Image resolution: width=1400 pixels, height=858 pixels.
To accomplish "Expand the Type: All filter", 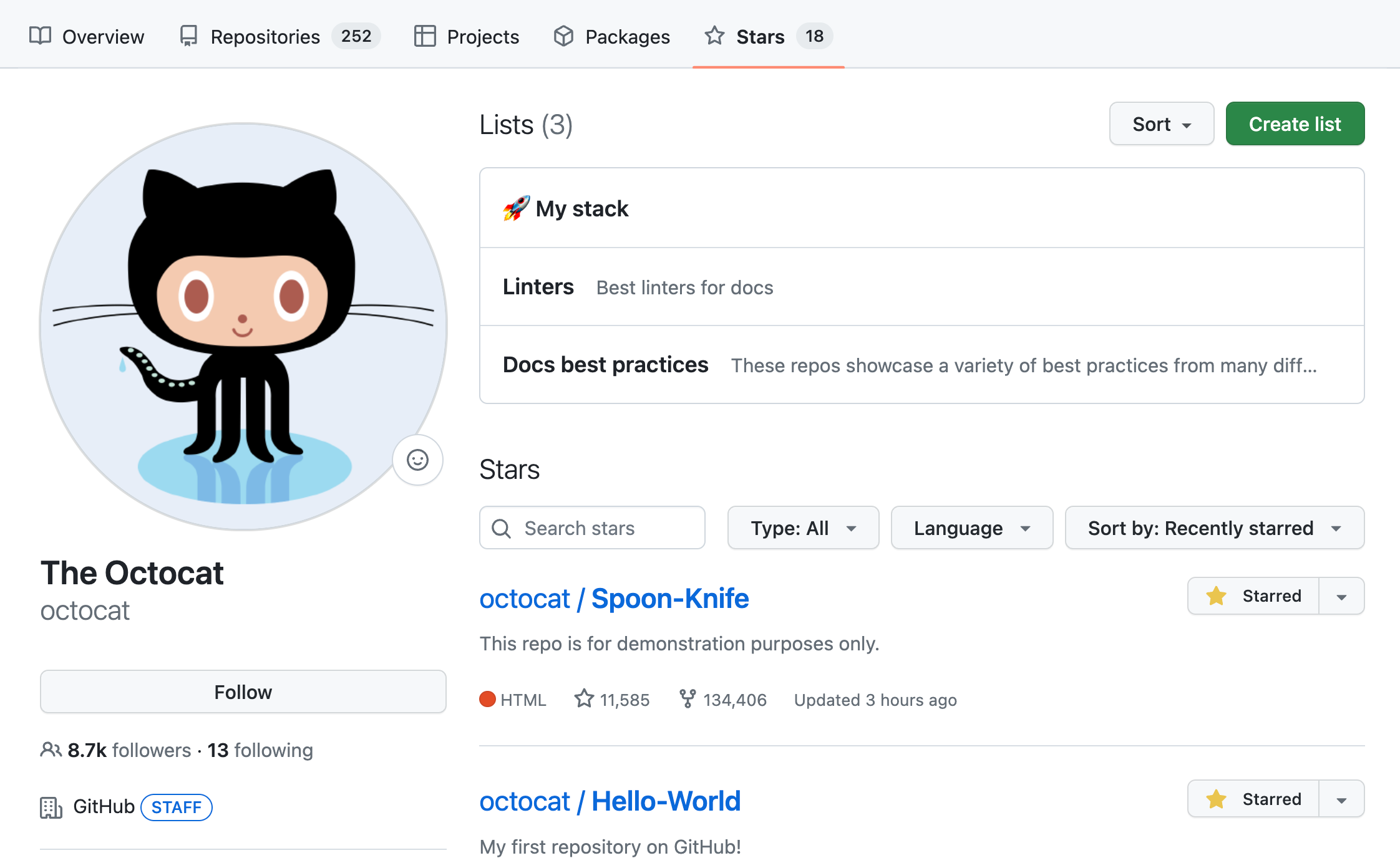I will 802,528.
